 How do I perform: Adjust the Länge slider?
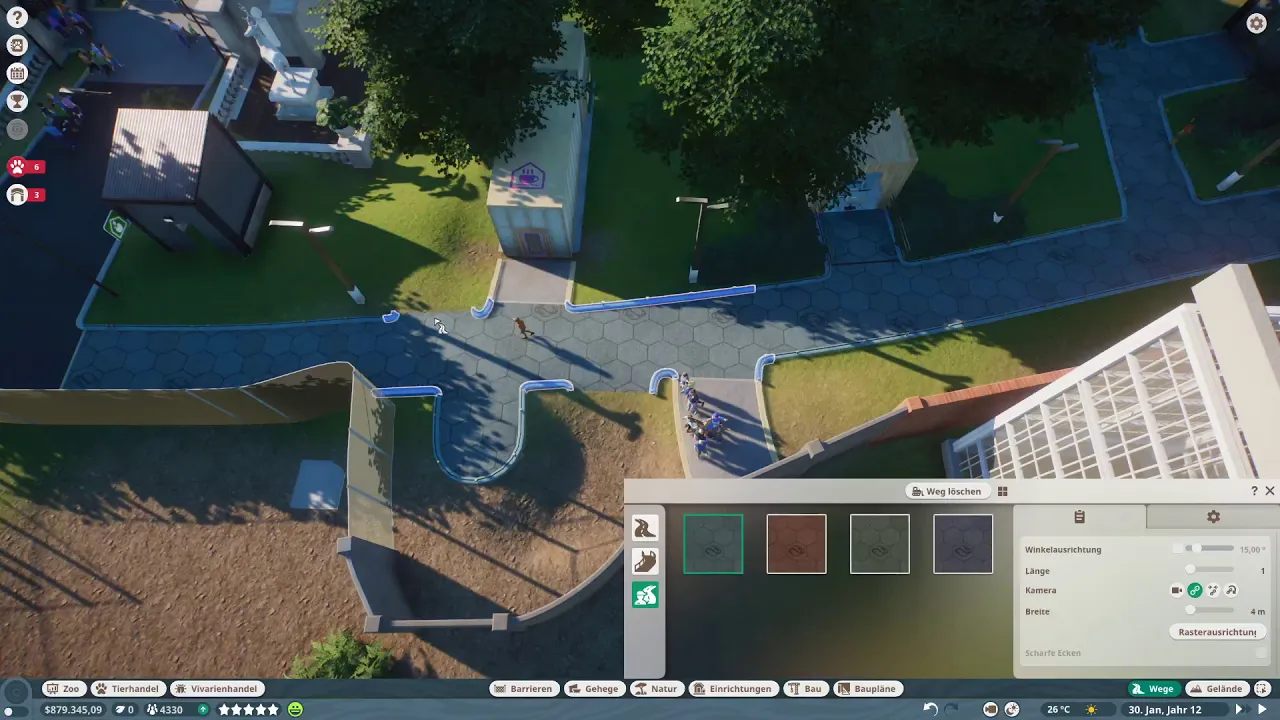1210,570
